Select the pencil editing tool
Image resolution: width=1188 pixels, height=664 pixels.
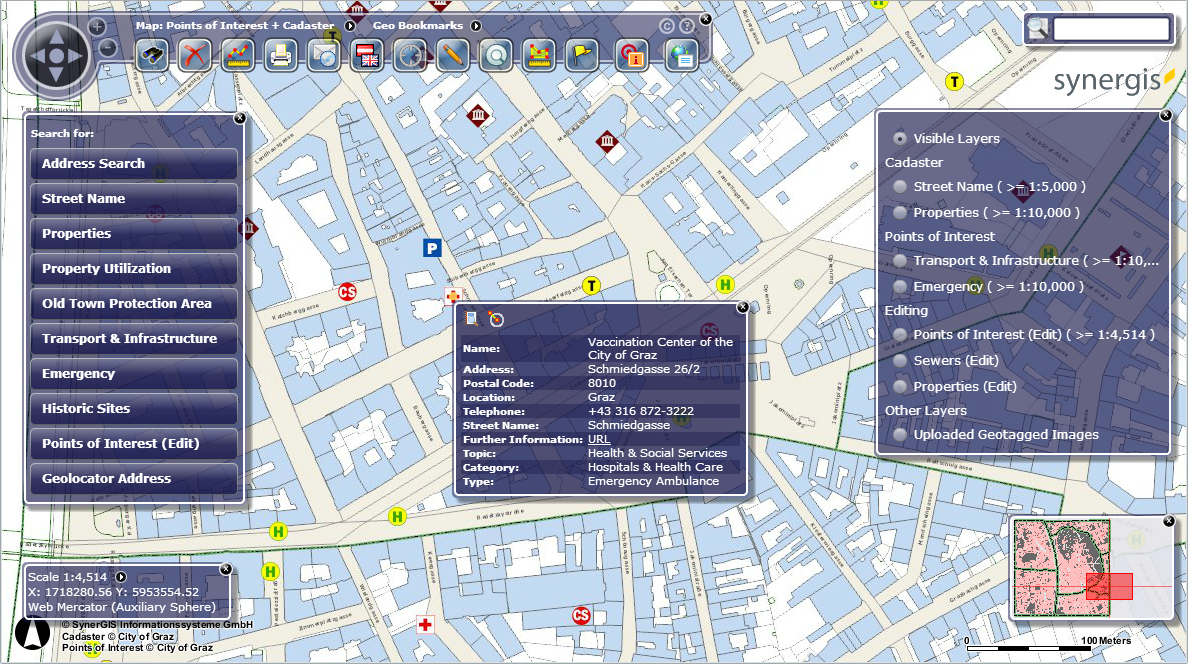(451, 55)
